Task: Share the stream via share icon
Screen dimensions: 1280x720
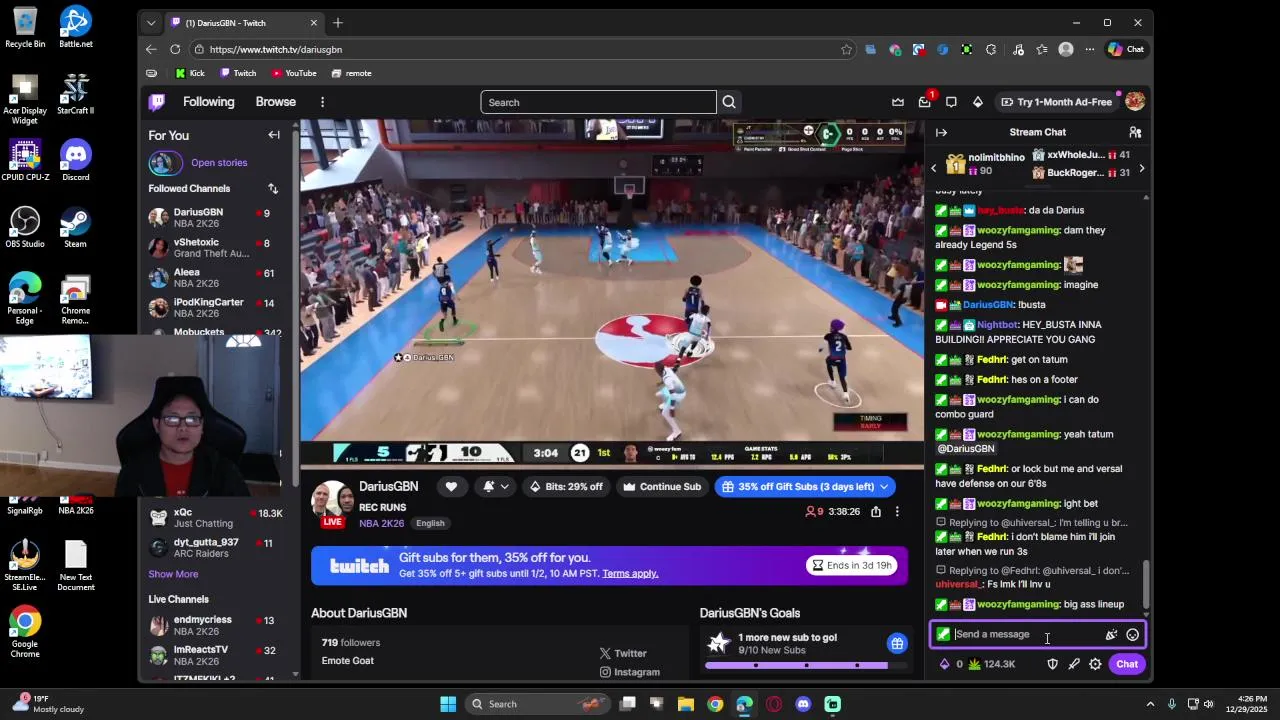Action: point(875,511)
